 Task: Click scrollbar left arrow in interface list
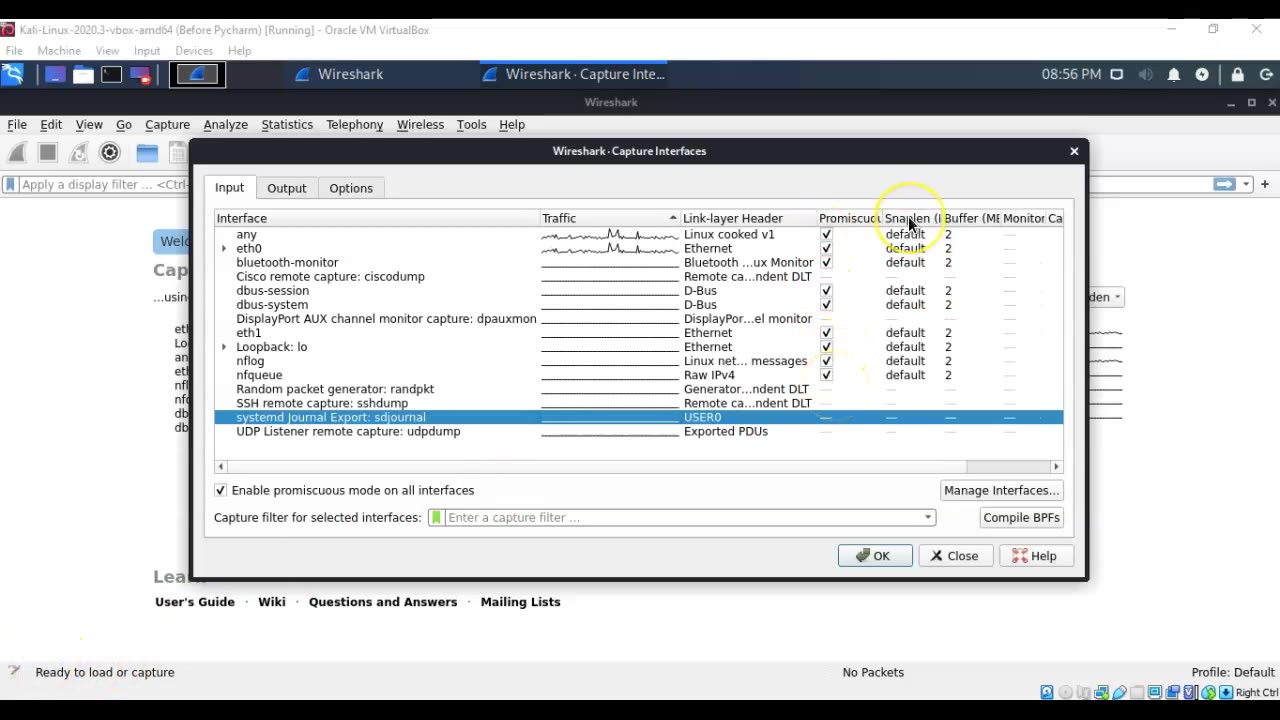point(221,467)
